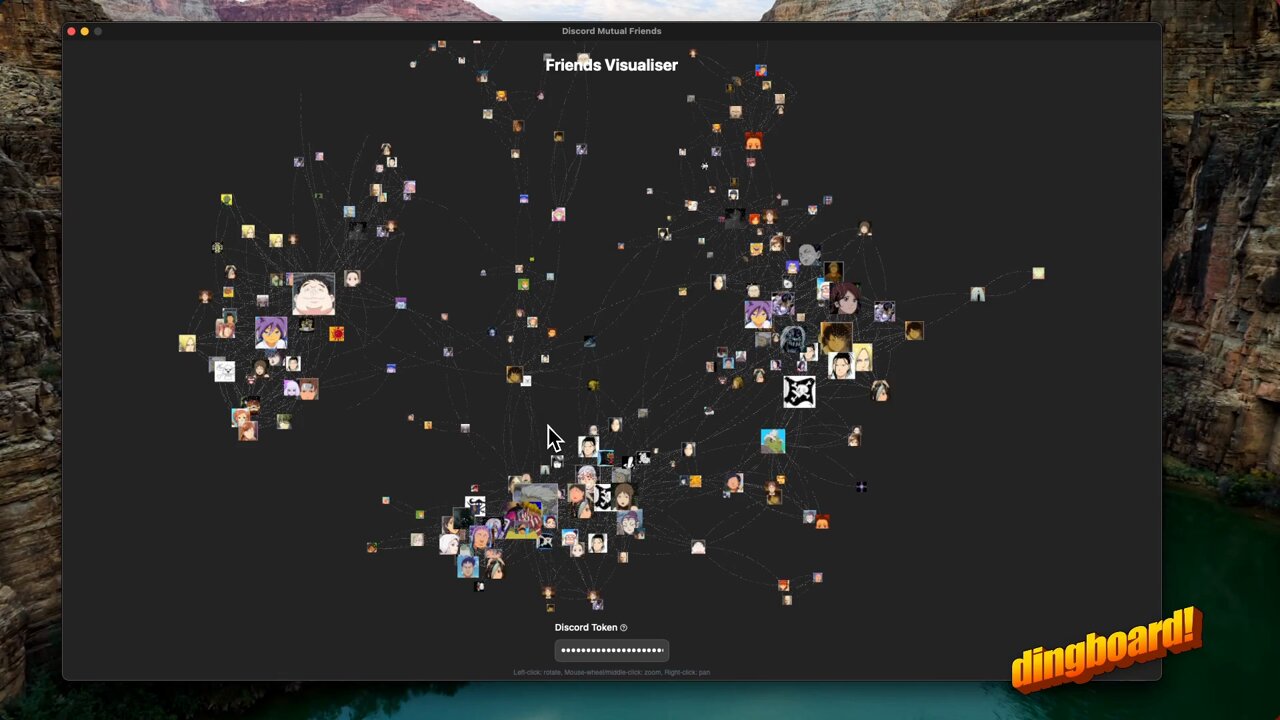The image size is (1280, 720).
Task: Select the black-and-white skull crossbones flag avatar
Action: click(x=799, y=391)
